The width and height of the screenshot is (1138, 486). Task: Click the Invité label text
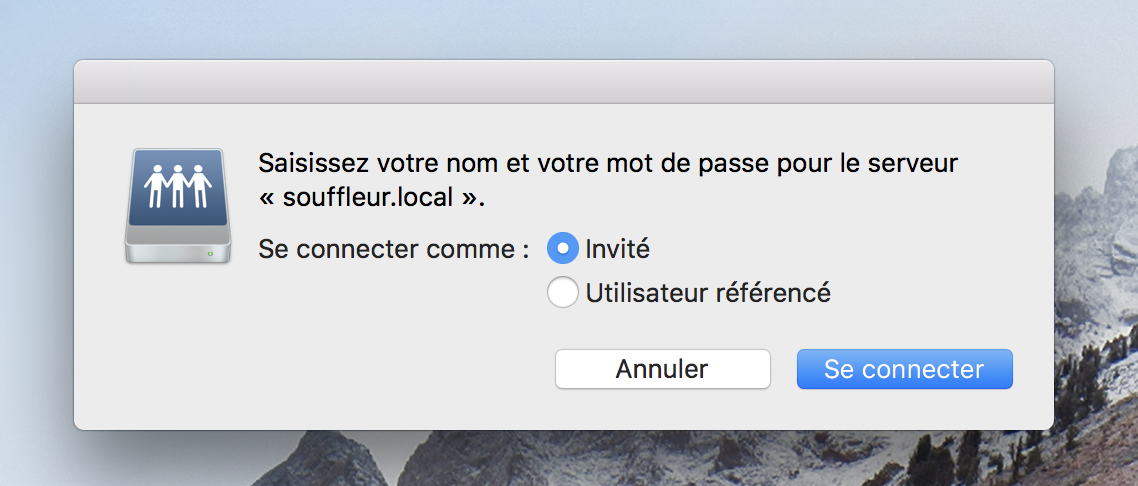[618, 249]
